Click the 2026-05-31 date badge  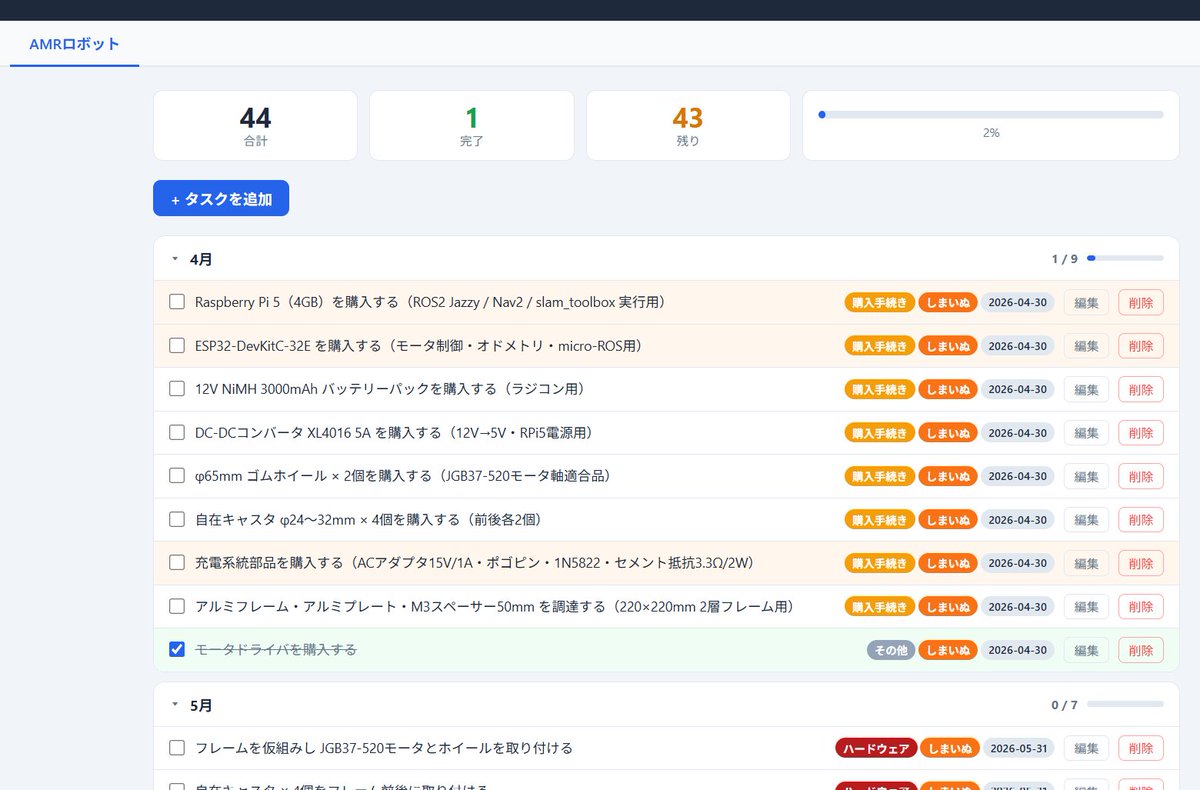click(1017, 748)
